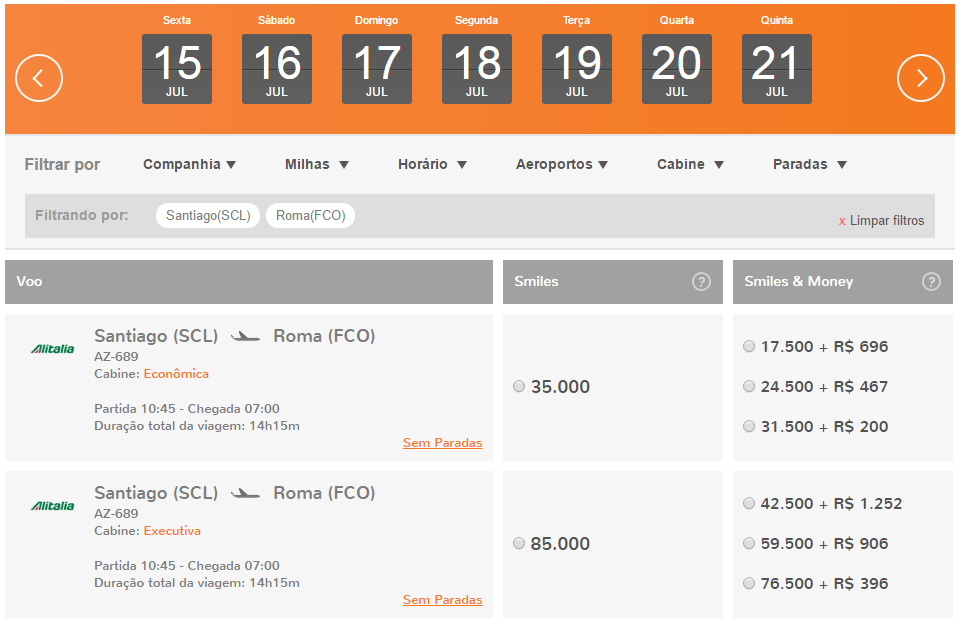
Task: Expand the Paradas filter dropdown
Action: click(x=810, y=164)
